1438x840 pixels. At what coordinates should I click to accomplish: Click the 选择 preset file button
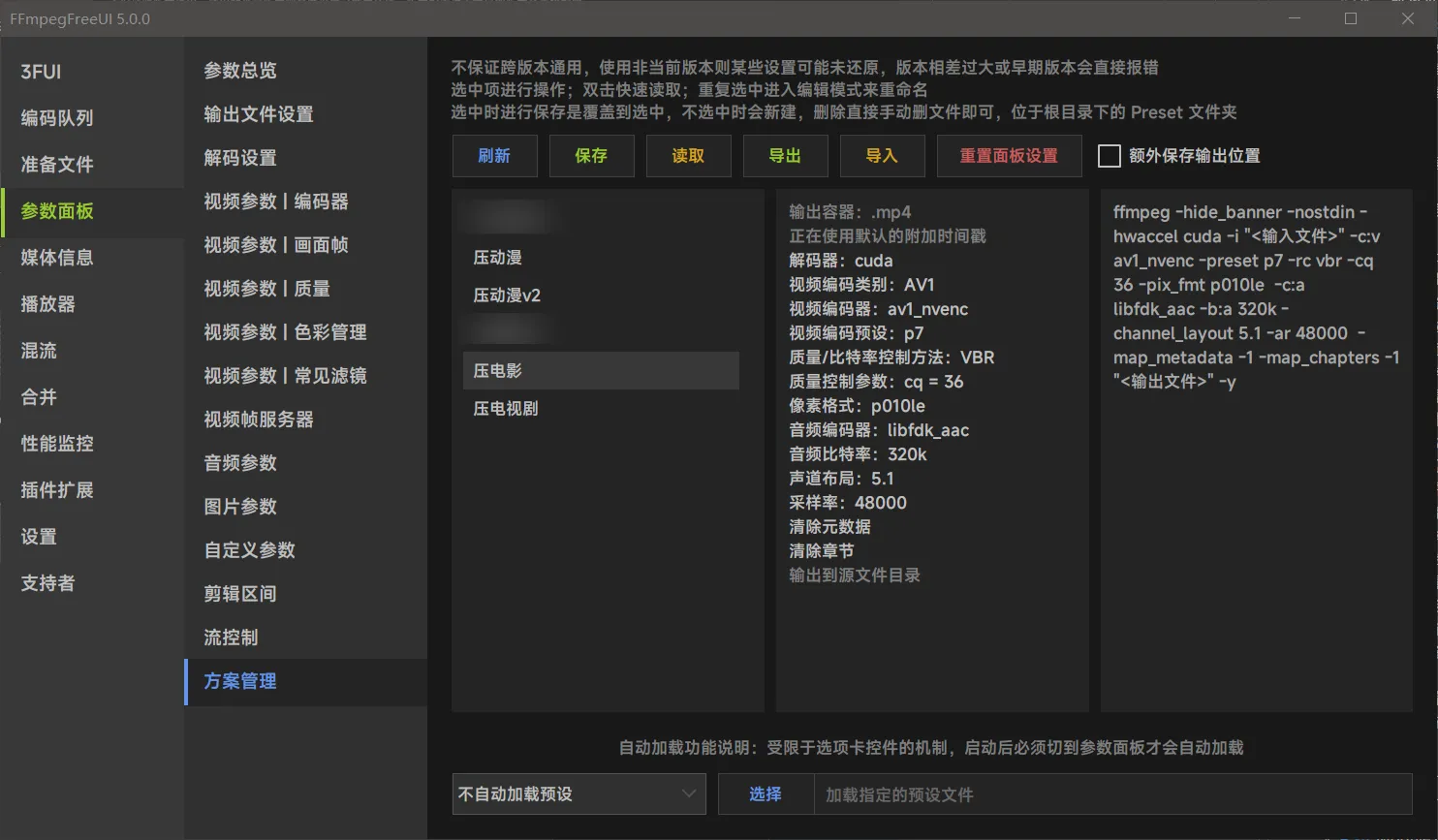(765, 794)
